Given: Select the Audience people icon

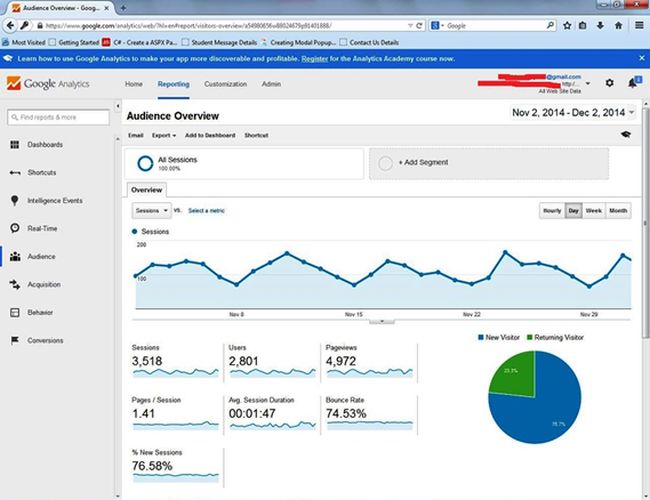Looking at the screenshot, I should [x=15, y=257].
